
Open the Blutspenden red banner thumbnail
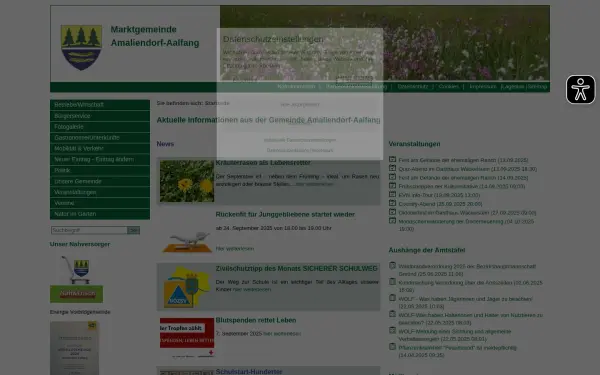pos(187,337)
